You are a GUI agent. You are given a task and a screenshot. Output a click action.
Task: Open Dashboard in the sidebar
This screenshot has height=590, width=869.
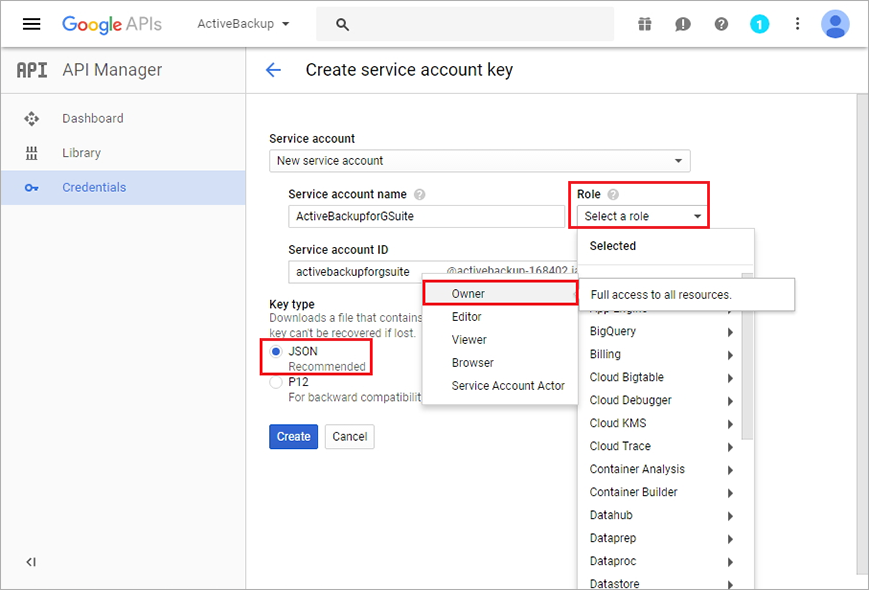(124, 119)
